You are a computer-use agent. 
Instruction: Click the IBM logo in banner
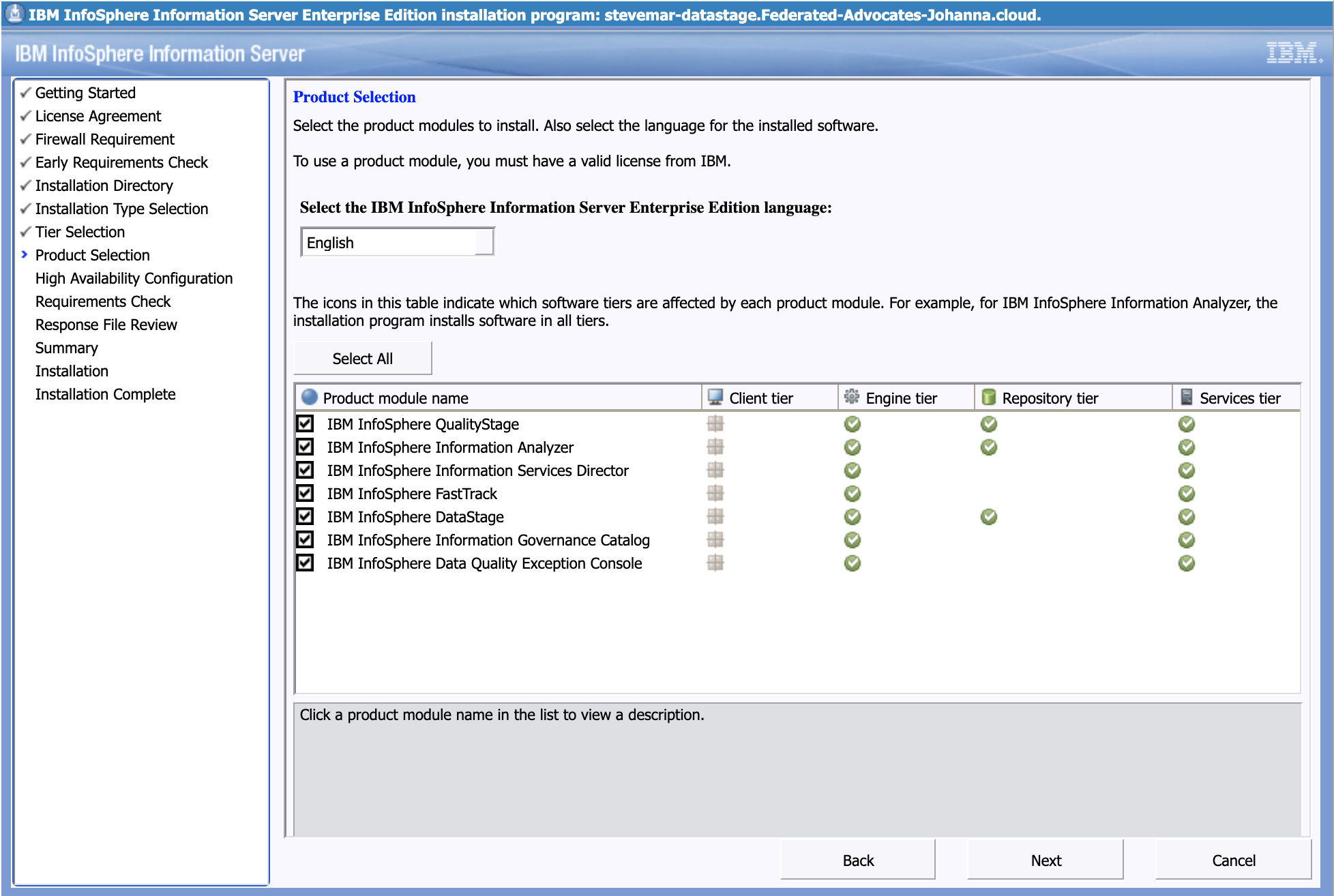pyautogui.click(x=1293, y=53)
